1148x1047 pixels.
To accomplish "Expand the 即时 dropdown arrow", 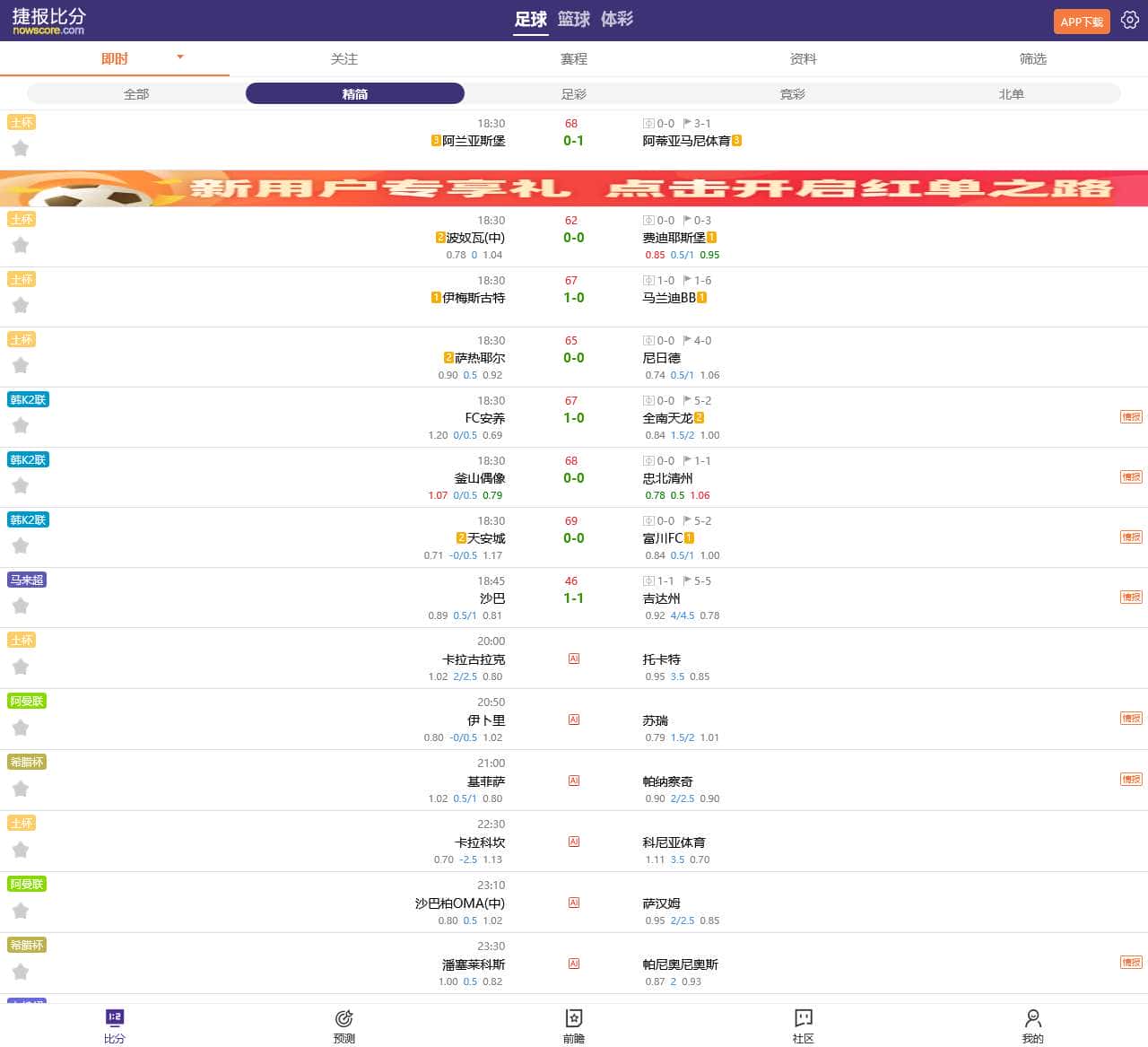I will (180, 57).
